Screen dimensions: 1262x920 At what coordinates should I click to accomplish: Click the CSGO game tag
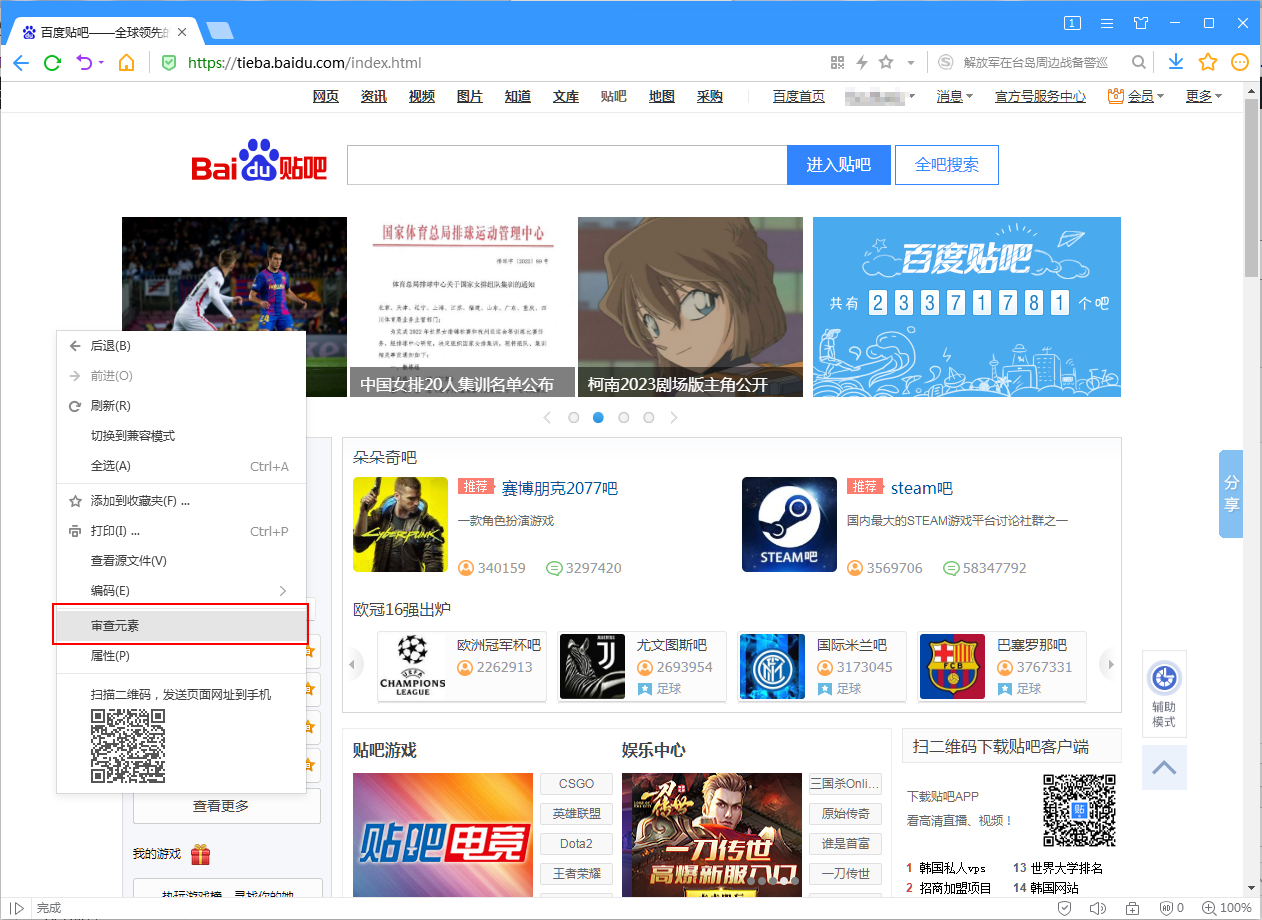[x=576, y=784]
